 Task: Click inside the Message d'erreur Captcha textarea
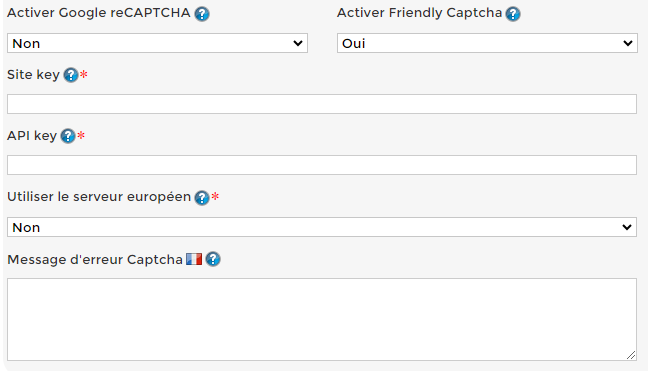(322, 319)
